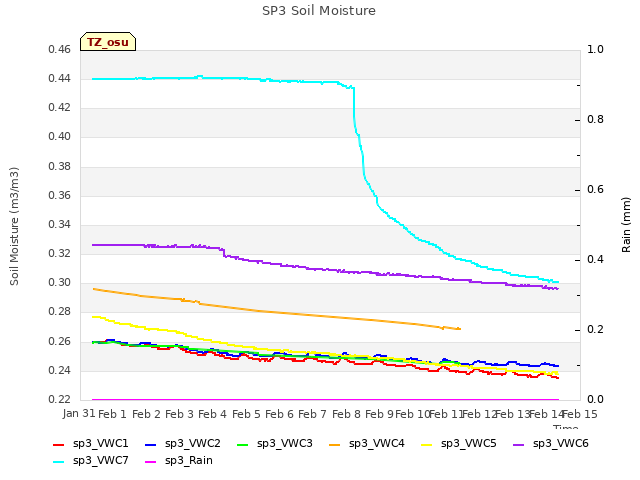Click the cyan sp3_VWC7 legend swatch
The image size is (640, 480).
pos(59,462)
